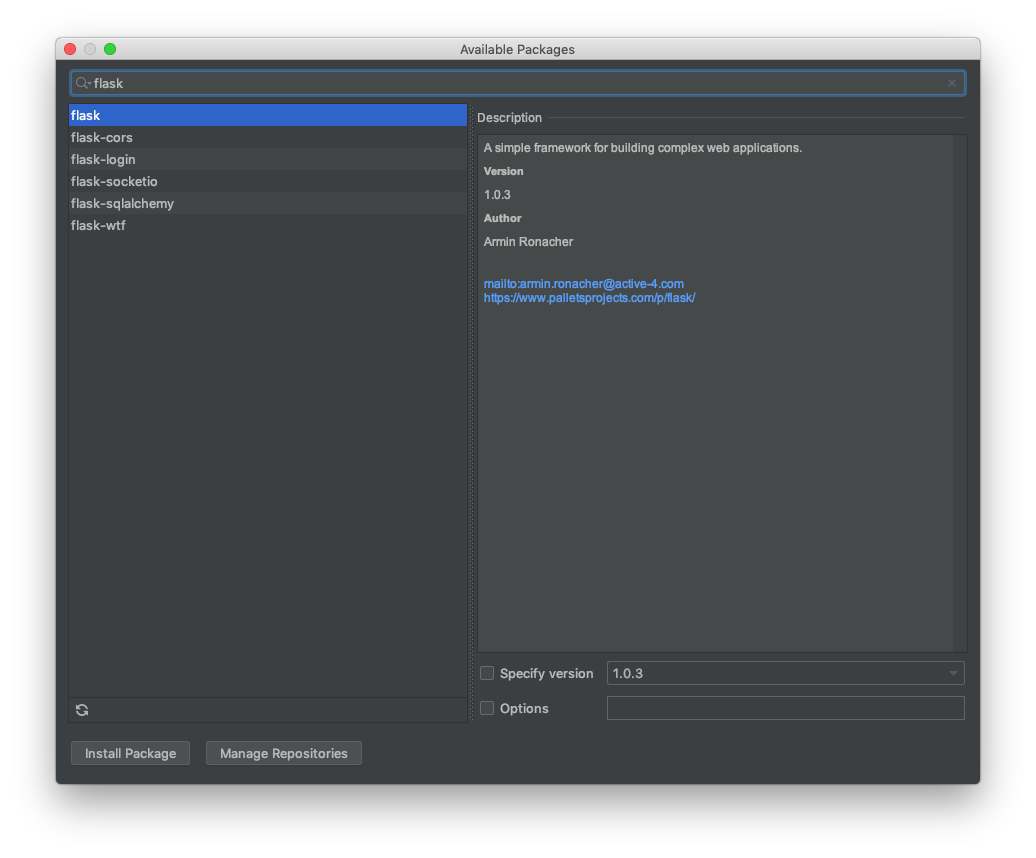Enable the Options checkbox
This screenshot has width=1036, height=858.
coord(487,708)
